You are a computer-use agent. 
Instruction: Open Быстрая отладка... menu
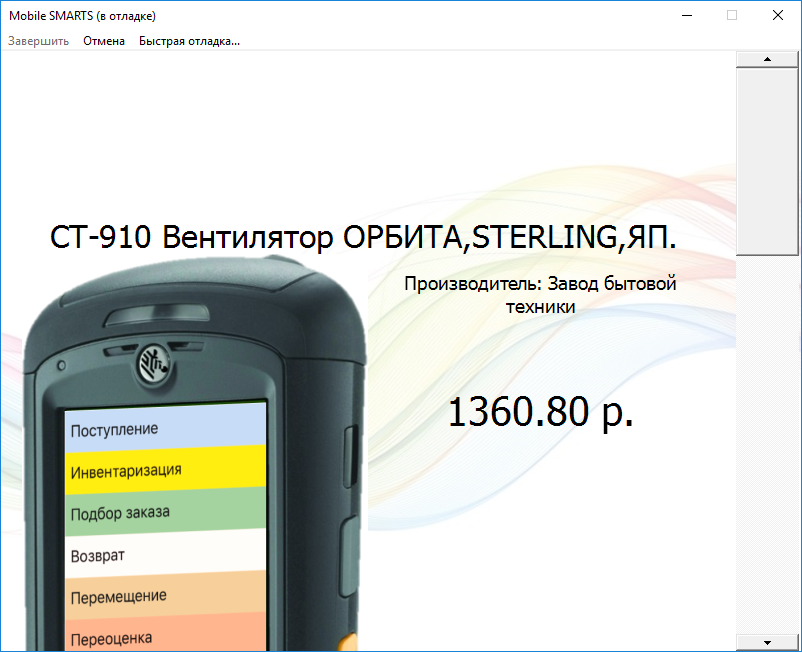pos(189,41)
